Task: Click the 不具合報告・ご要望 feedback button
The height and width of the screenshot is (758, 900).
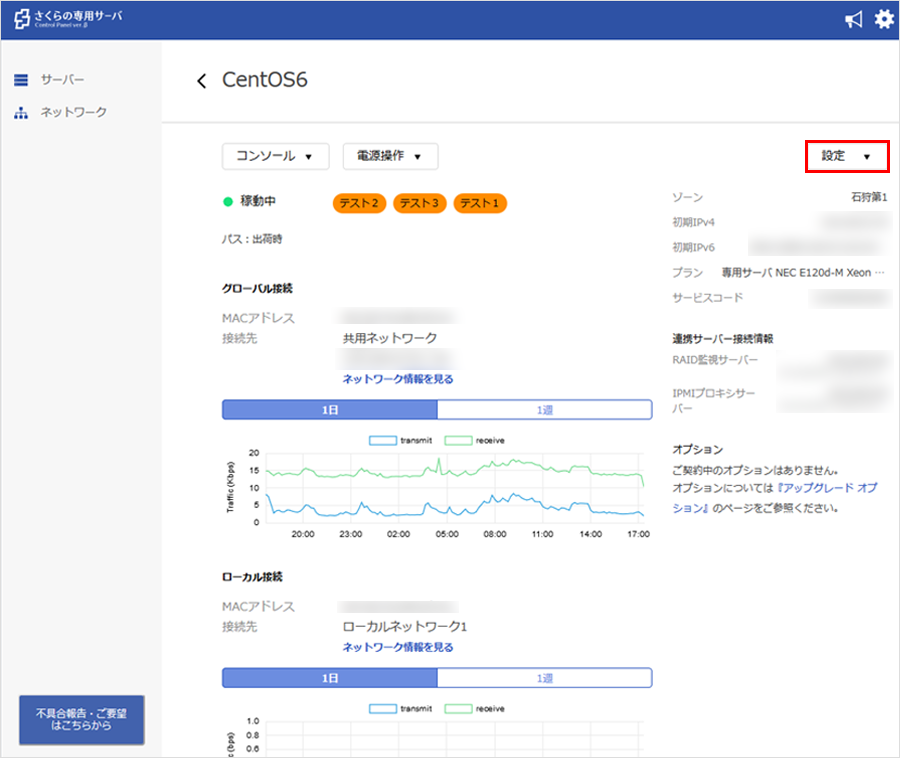Action: tap(82, 720)
